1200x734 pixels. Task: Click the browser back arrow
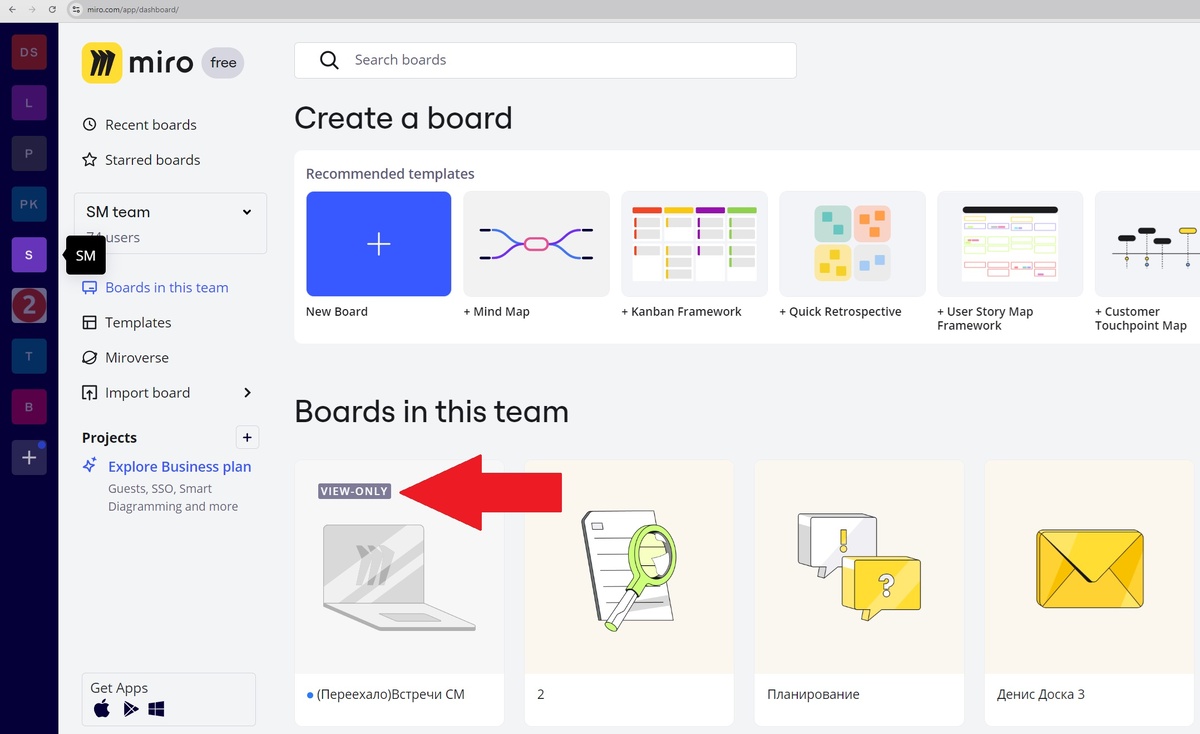10,9
